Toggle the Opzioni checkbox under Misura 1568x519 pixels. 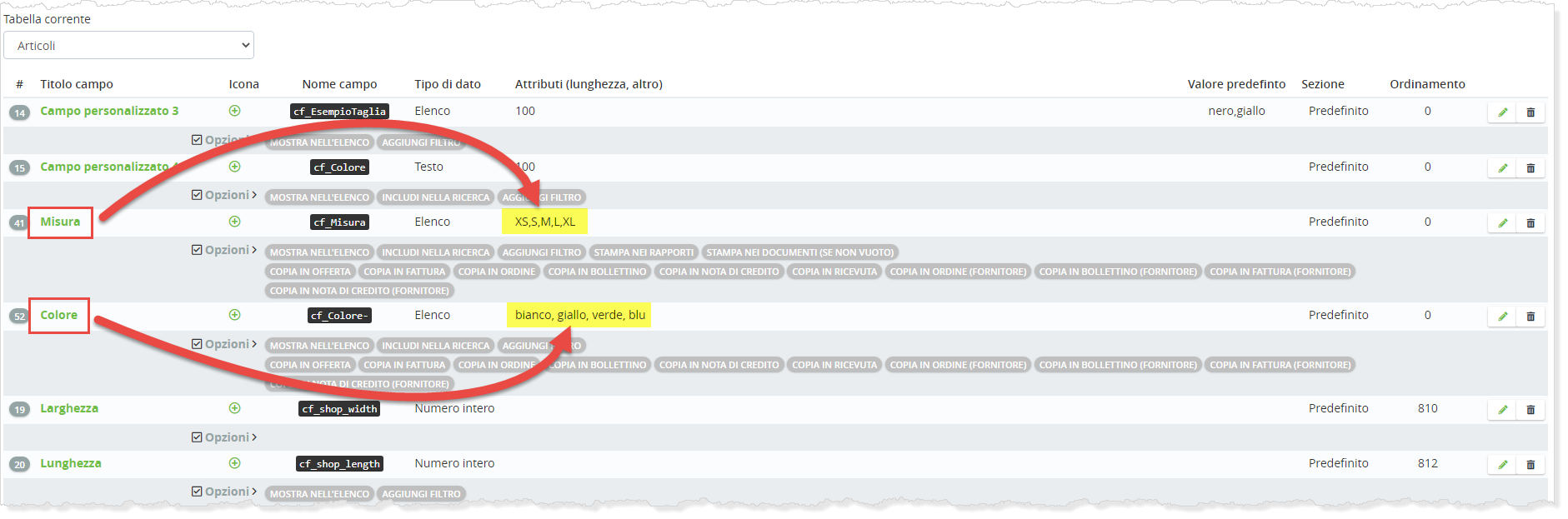pos(197,250)
